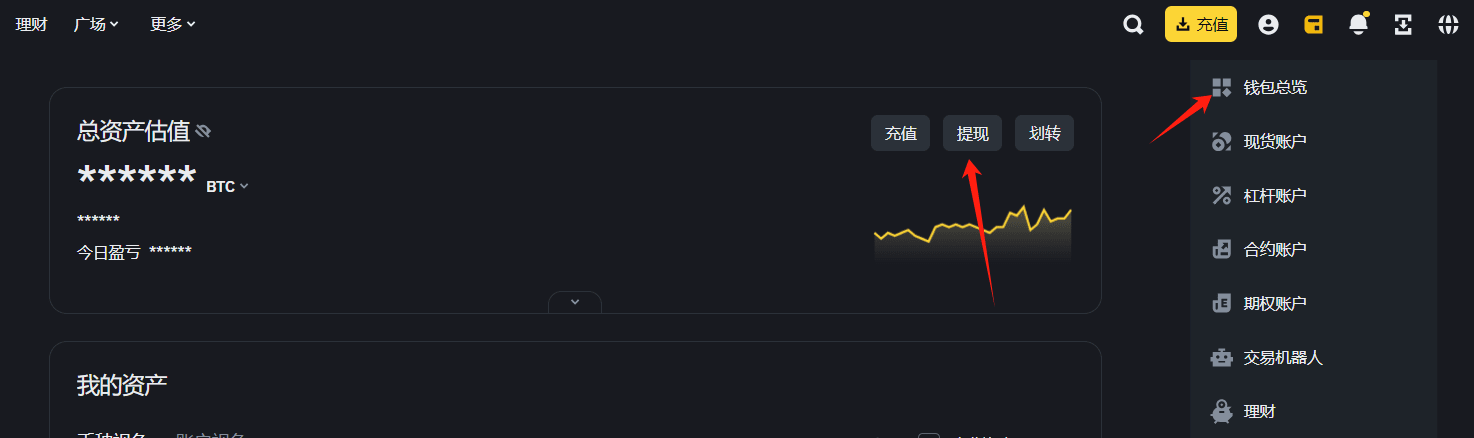This screenshot has width=1474, height=438.
Task: Click the user profile icon
Action: click(x=1268, y=25)
